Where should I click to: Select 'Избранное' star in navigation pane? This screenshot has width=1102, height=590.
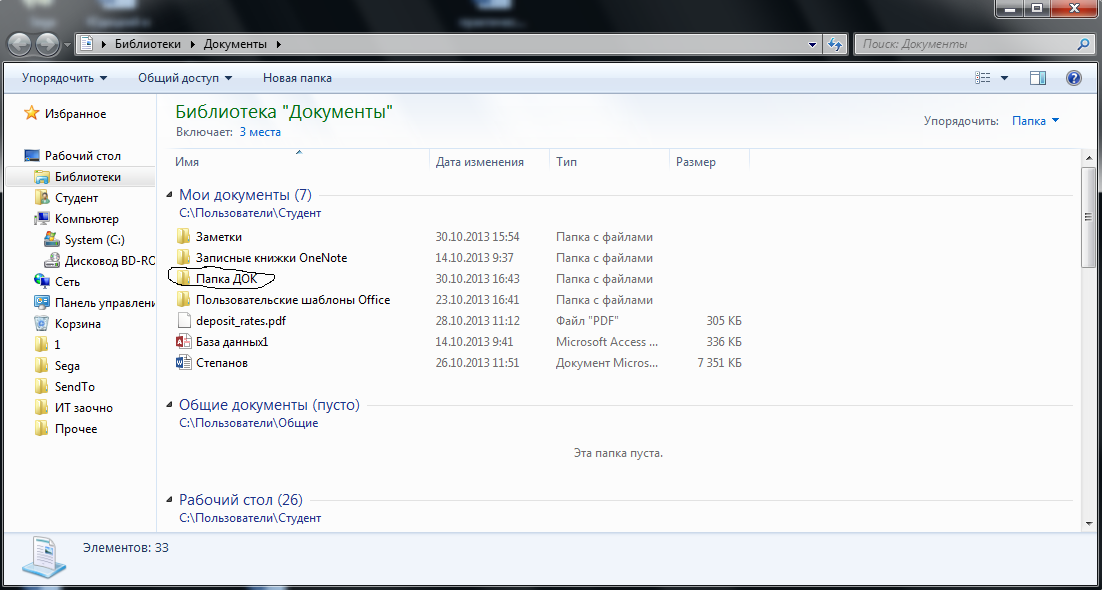[65, 113]
